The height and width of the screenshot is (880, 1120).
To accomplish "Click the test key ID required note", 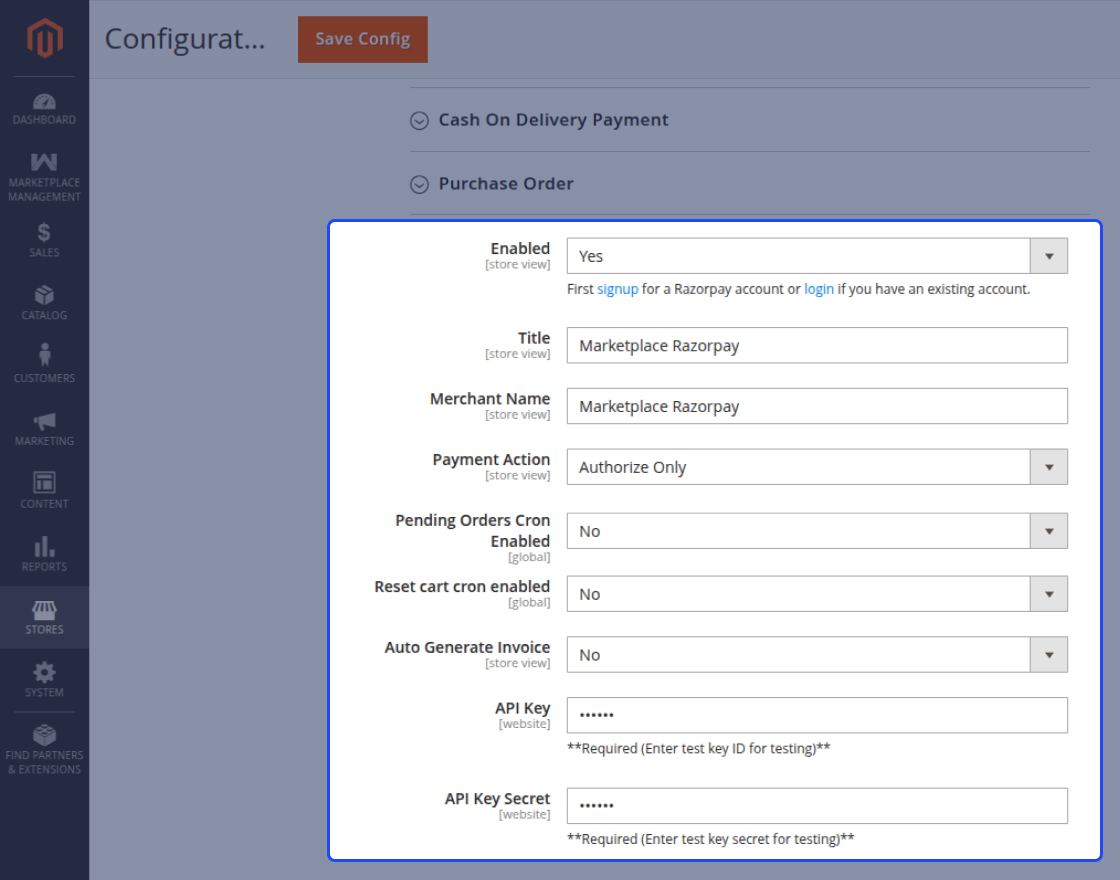I will pos(699,749).
